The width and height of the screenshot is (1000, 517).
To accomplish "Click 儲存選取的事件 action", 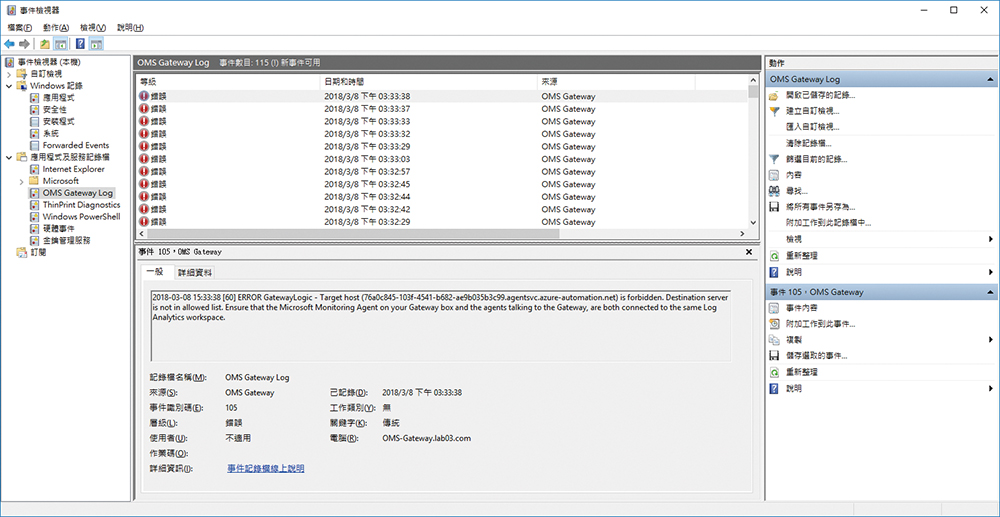I will pos(817,356).
